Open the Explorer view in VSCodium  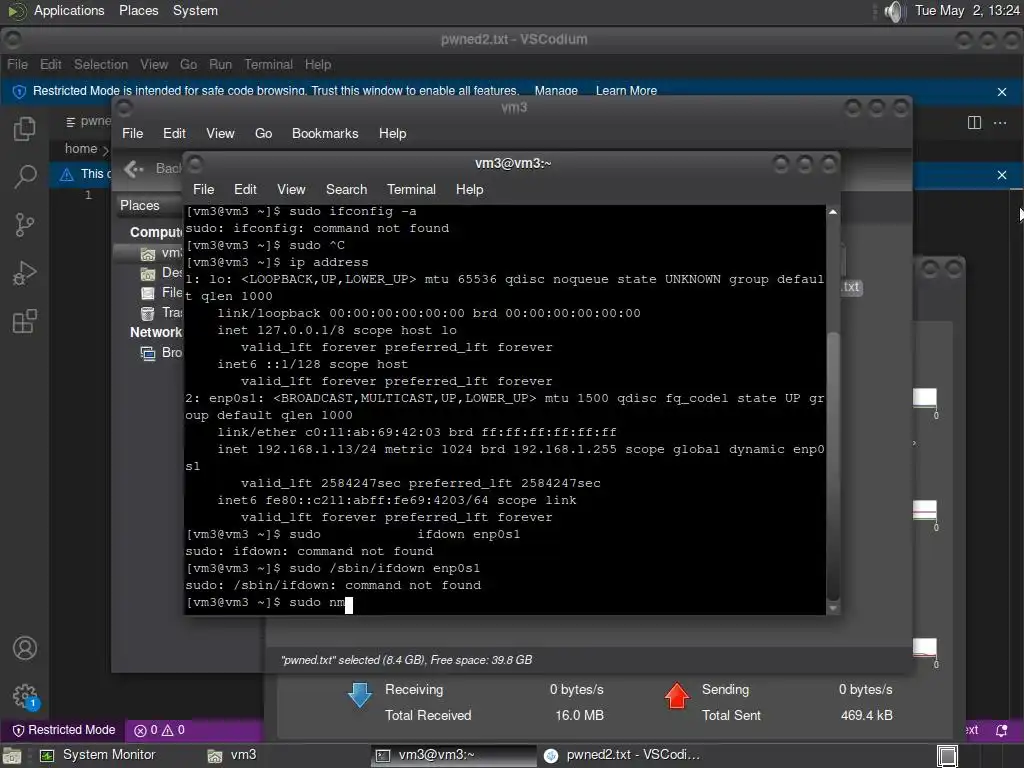pos(25,129)
